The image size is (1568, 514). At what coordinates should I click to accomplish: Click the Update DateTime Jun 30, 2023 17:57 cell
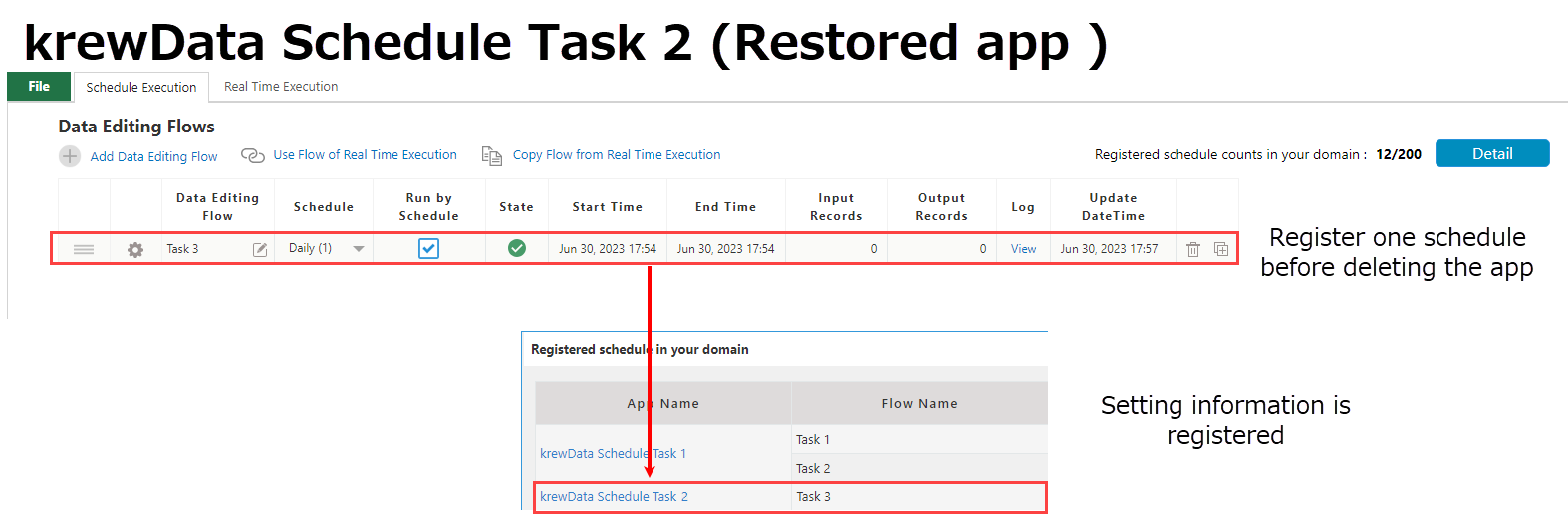coord(1110,249)
